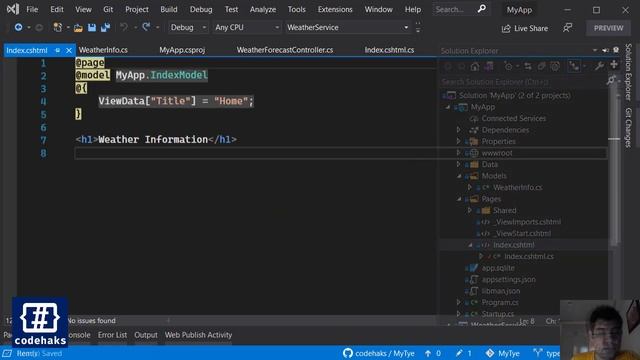Image resolution: width=640 pixels, height=360 pixels.
Task: Open the File menu
Action: tap(32, 9)
